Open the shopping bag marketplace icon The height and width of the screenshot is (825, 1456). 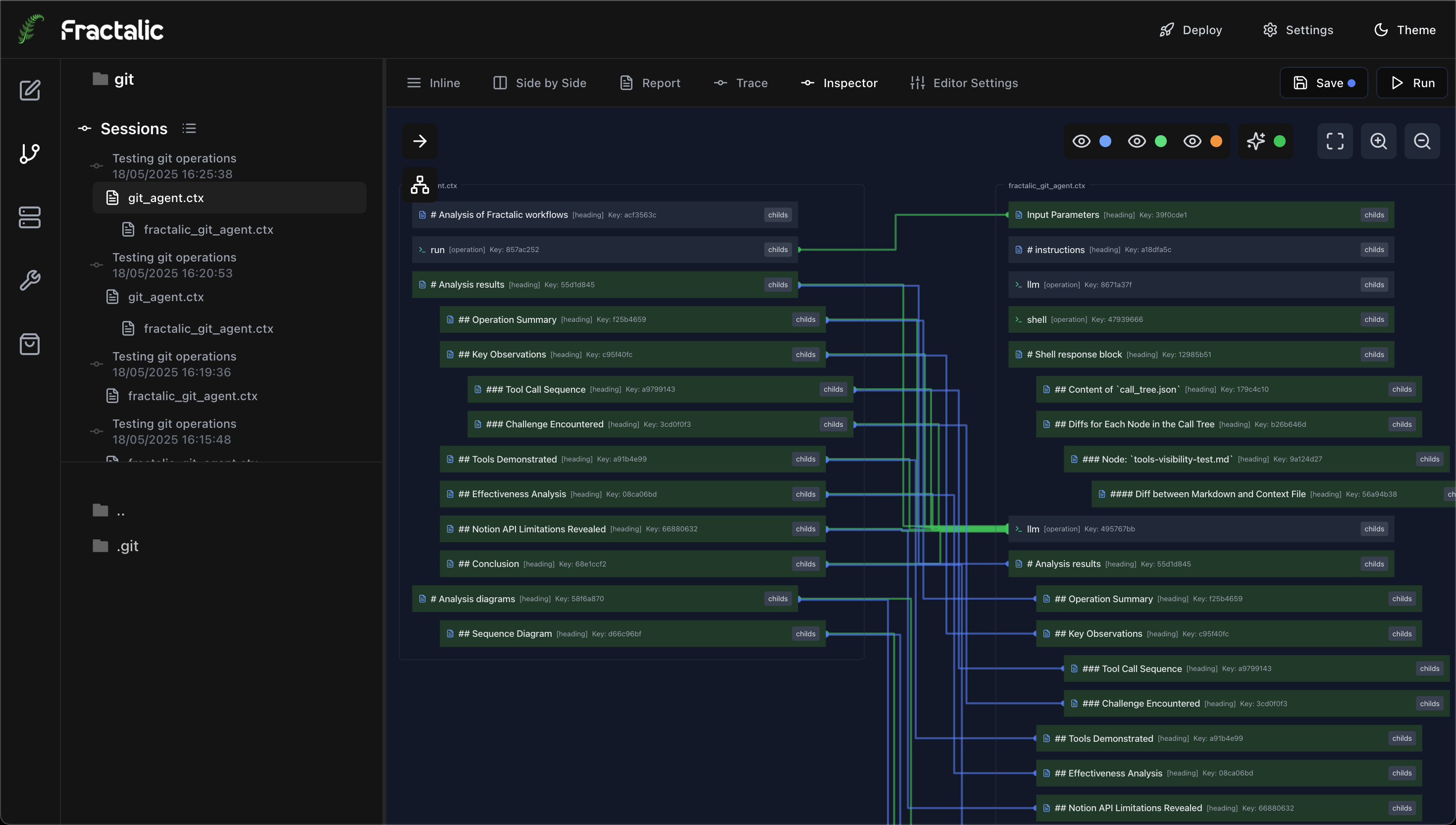point(30,344)
